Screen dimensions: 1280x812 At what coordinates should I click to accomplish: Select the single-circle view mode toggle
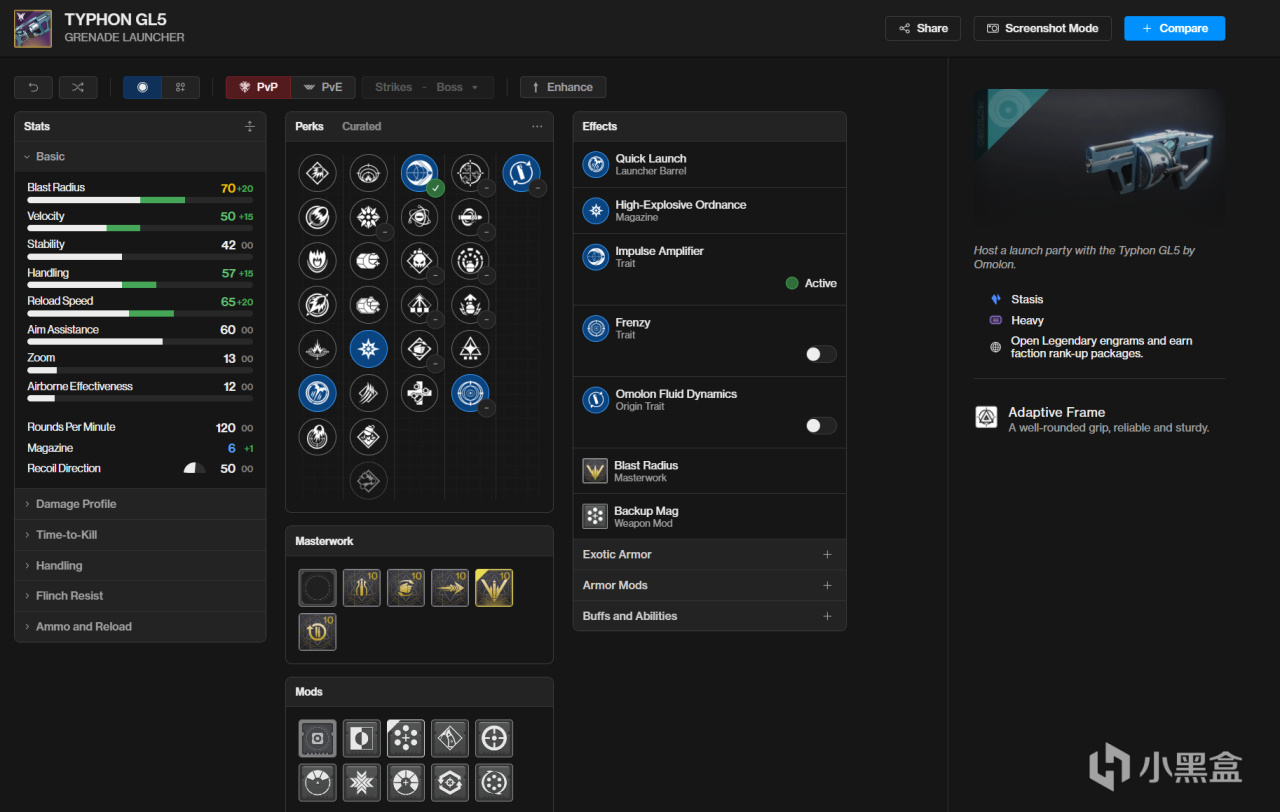click(142, 87)
